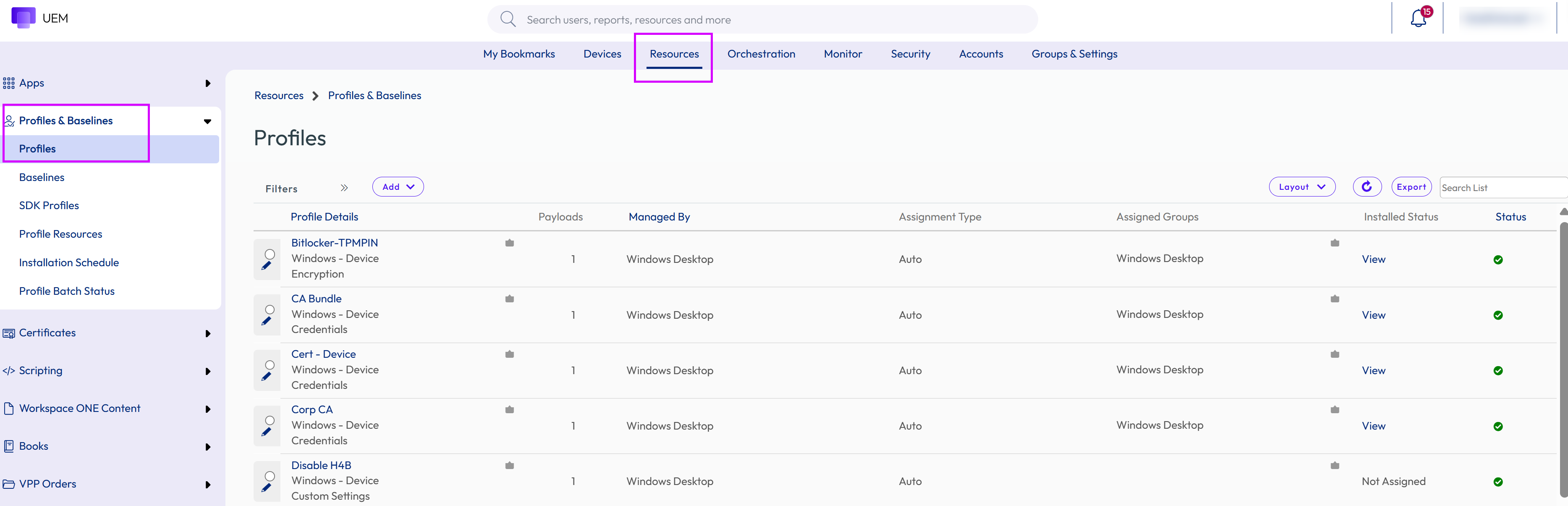Click the lock icon beside Bitlocker-TPMPIN name
This screenshot has width=1568, height=506.
(510, 243)
